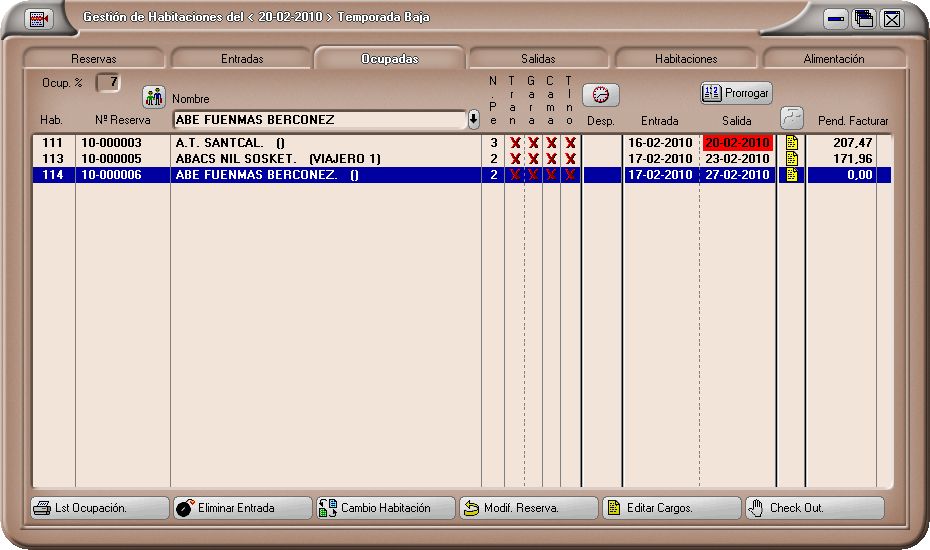This screenshot has height=550, width=930.
Task: Click the grayed icon right of Salida header
Action: (792, 116)
